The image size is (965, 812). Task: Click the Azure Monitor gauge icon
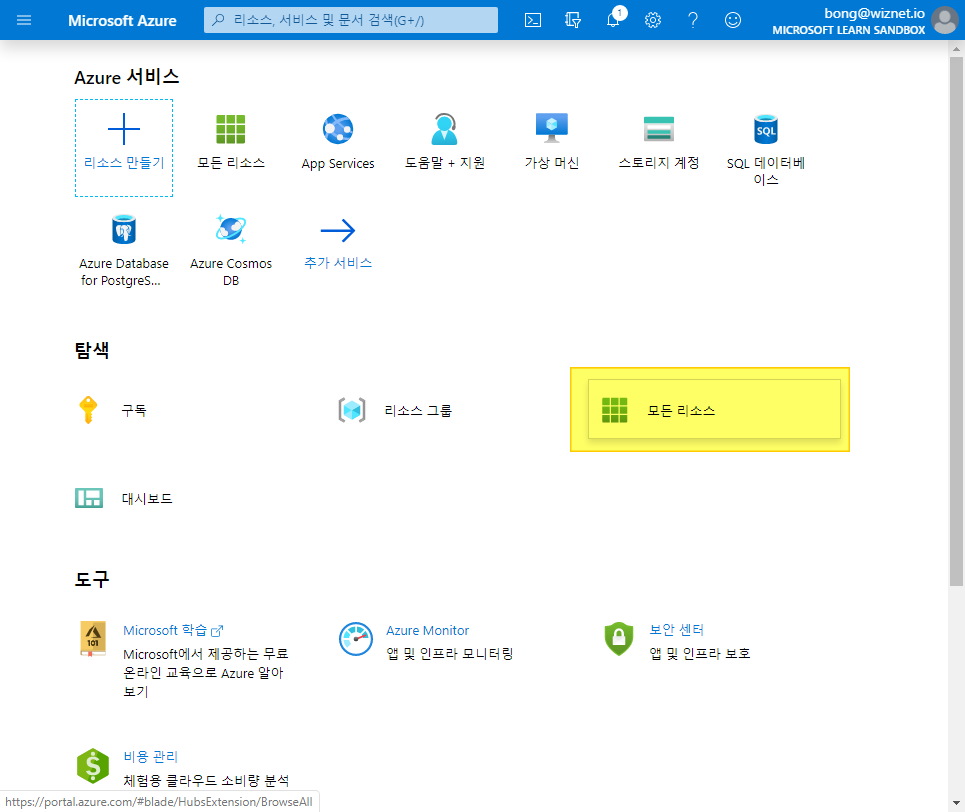[356, 639]
